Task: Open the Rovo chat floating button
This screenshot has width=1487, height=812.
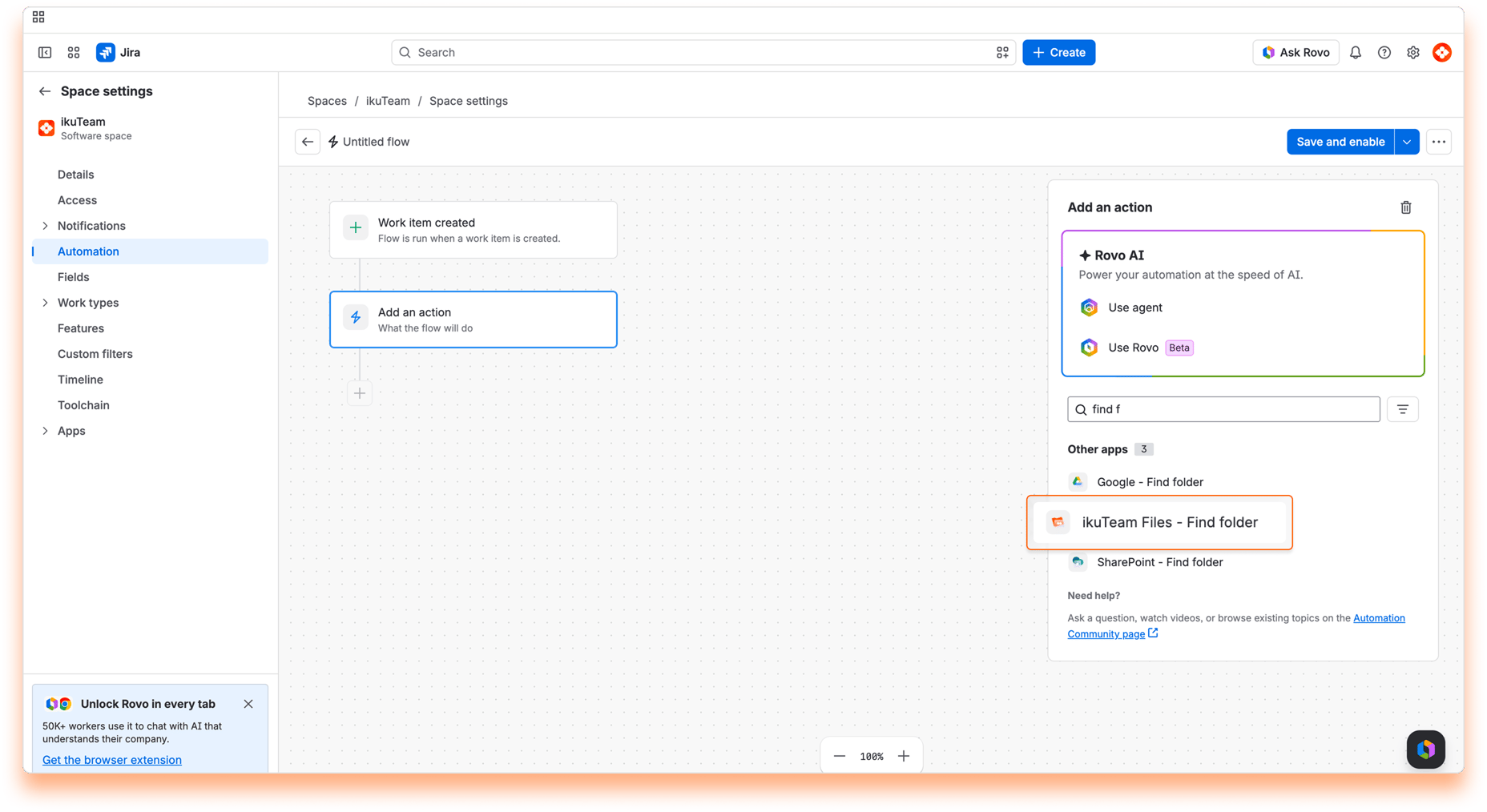Action: 1426,750
